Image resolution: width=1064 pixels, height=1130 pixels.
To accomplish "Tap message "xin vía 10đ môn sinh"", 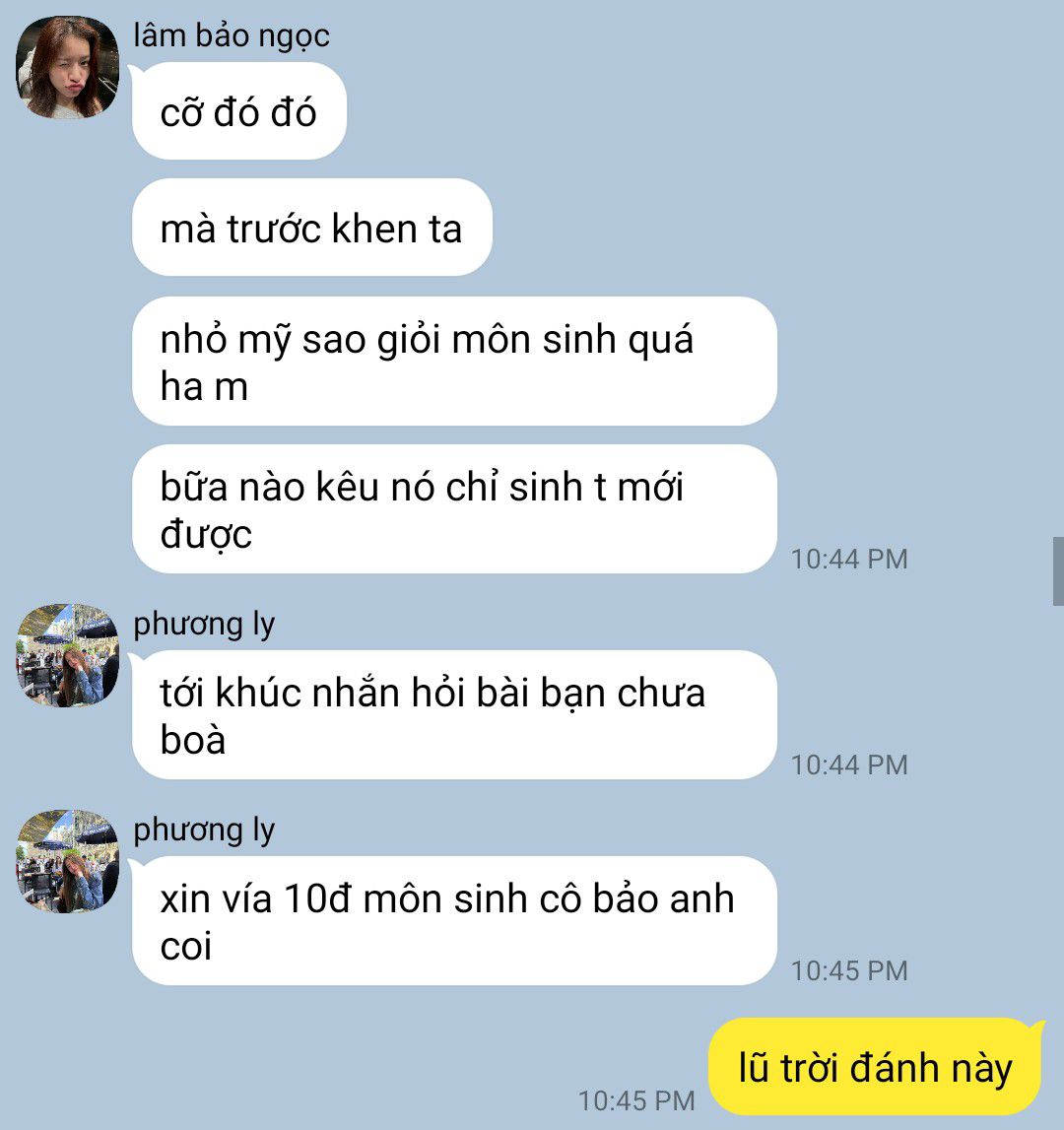I will pyautogui.click(x=455, y=920).
